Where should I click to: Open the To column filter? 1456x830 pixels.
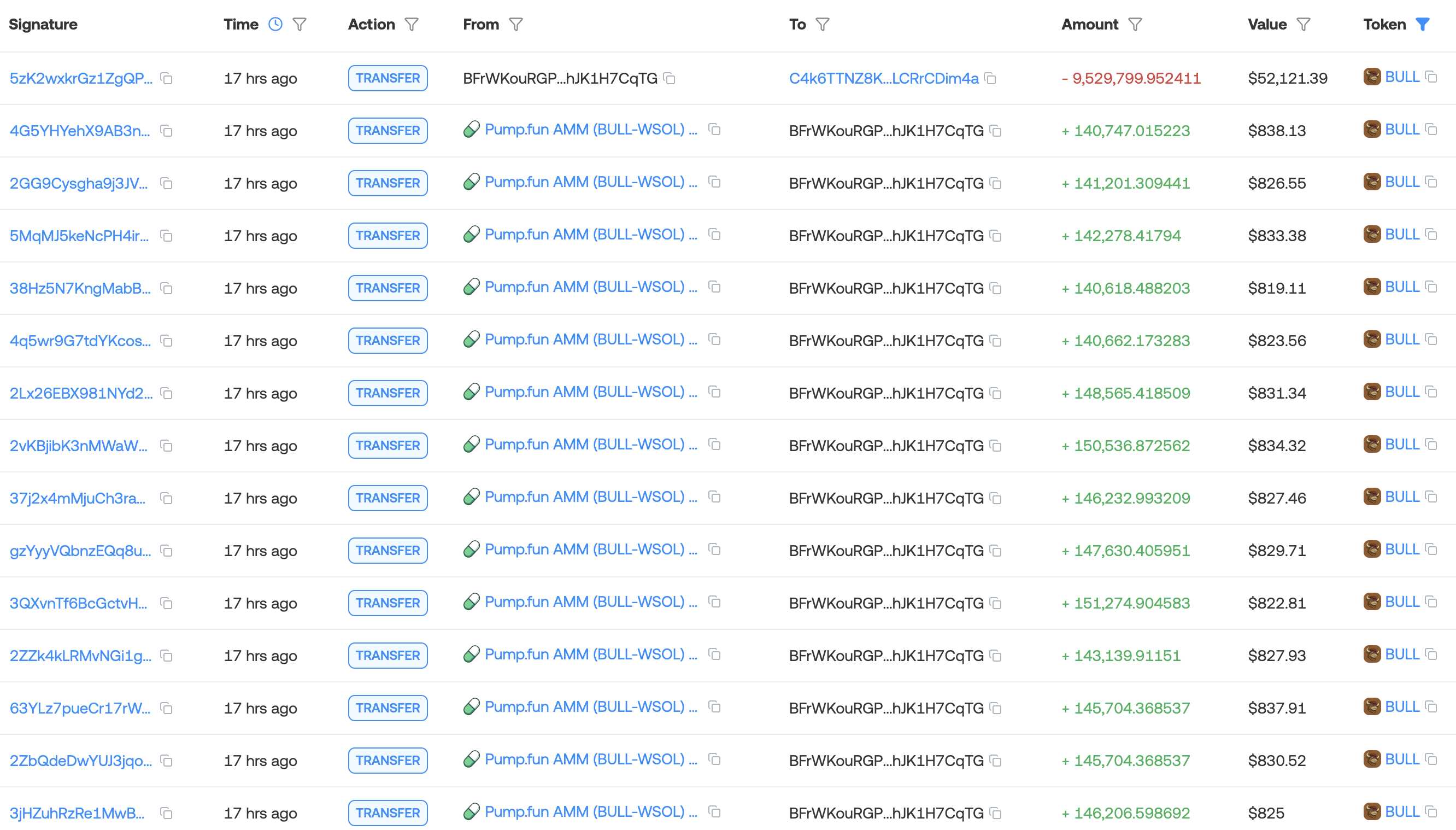pos(823,24)
